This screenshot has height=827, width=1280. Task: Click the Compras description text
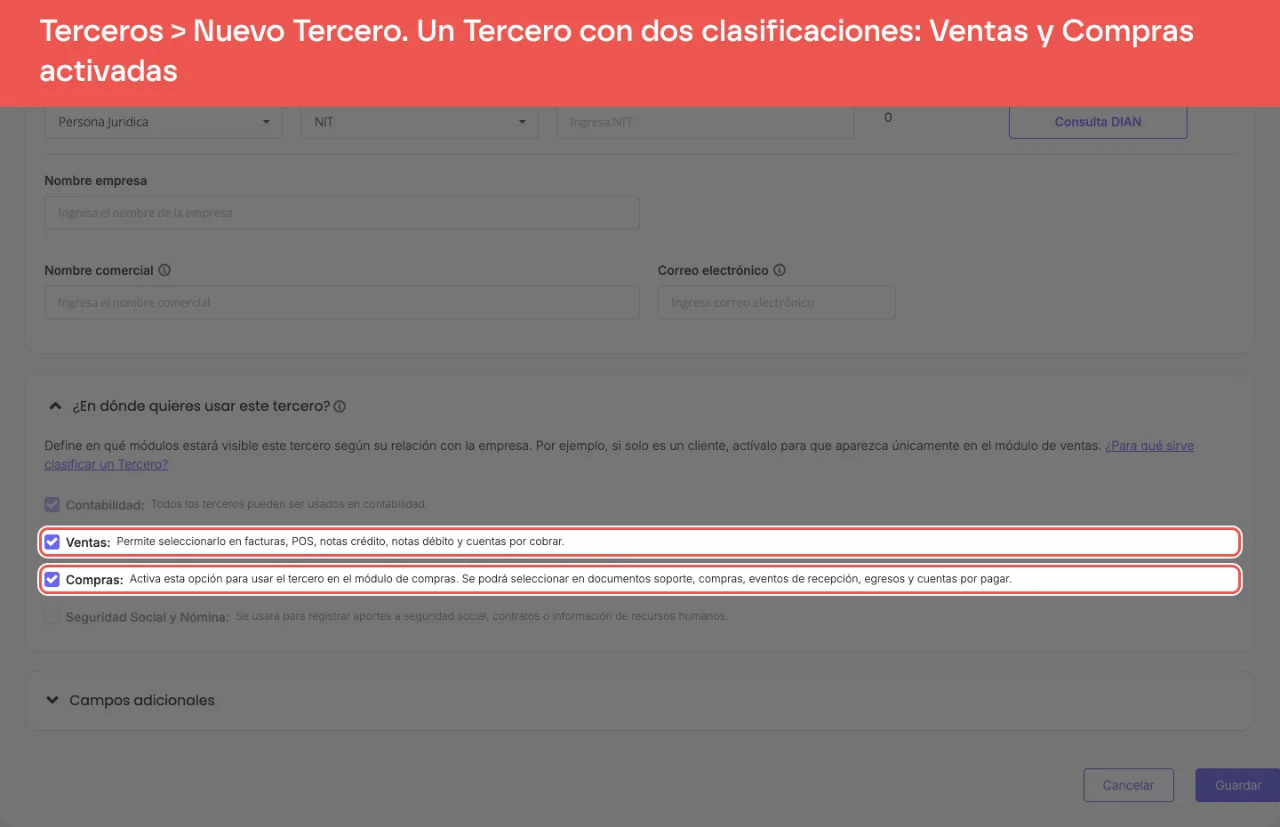(570, 578)
